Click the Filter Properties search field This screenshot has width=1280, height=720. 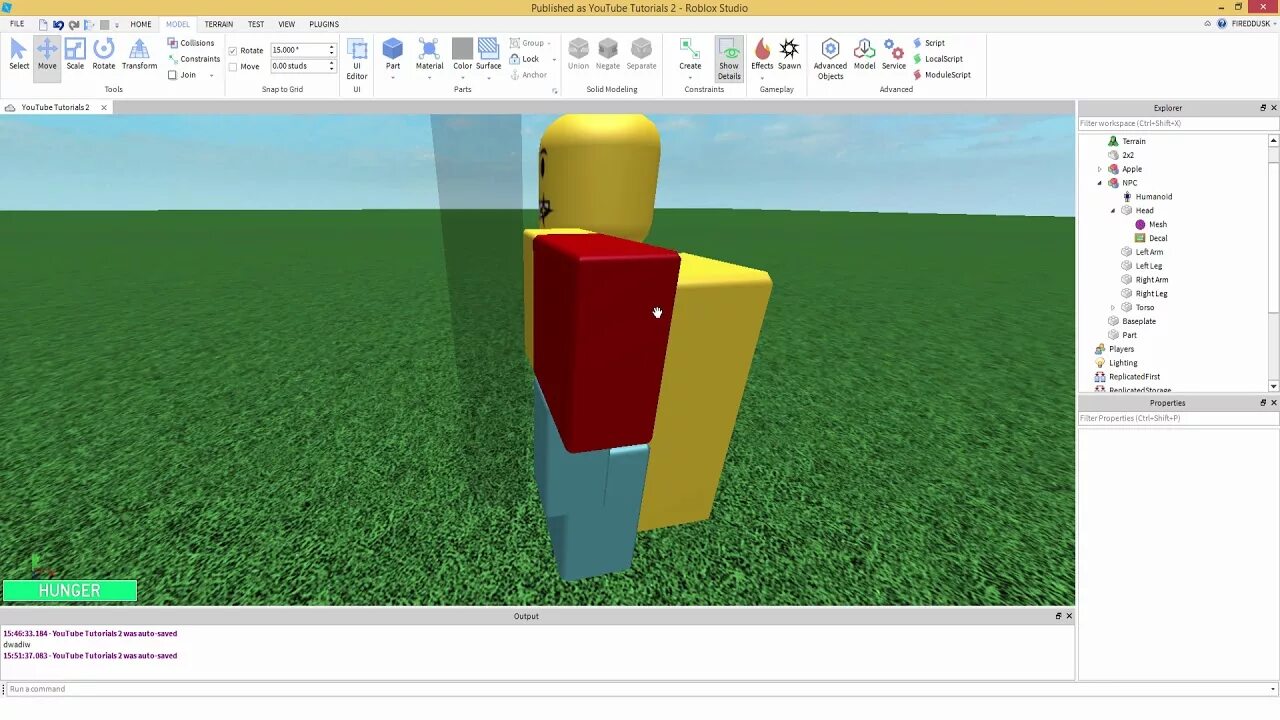click(1178, 418)
